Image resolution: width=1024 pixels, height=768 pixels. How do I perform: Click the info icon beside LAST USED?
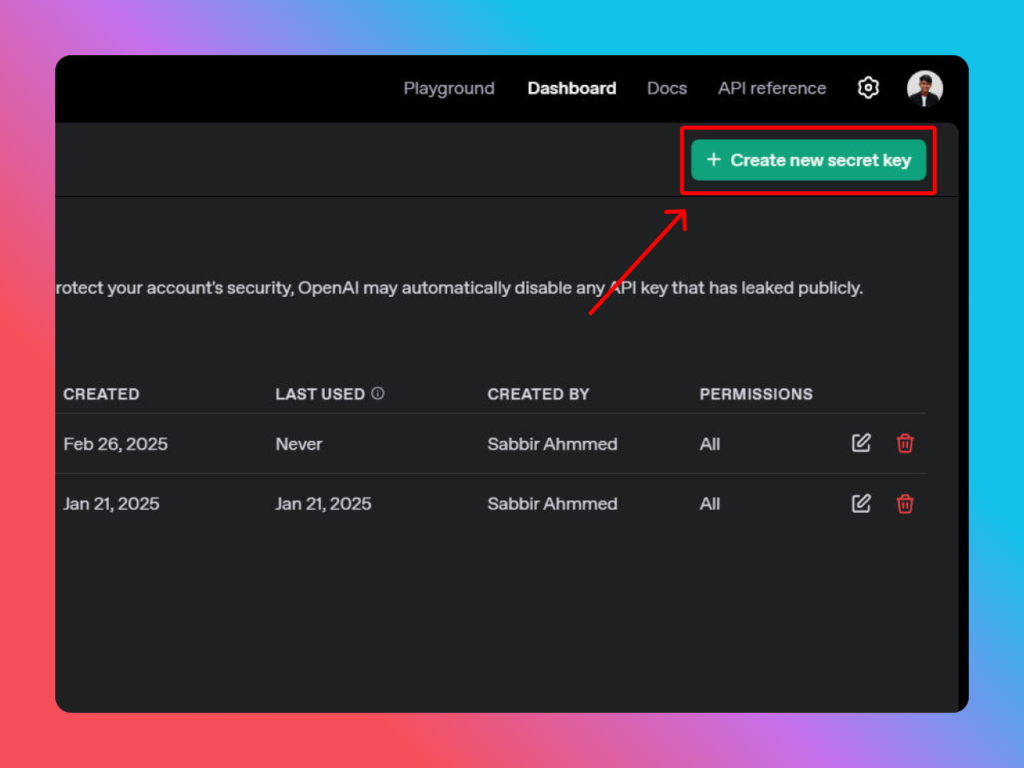378,393
